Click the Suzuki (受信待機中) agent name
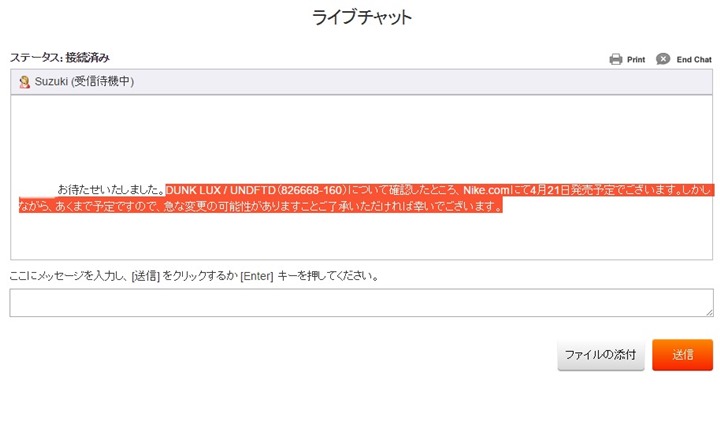Viewport: 720px width, 432px height. (84, 81)
